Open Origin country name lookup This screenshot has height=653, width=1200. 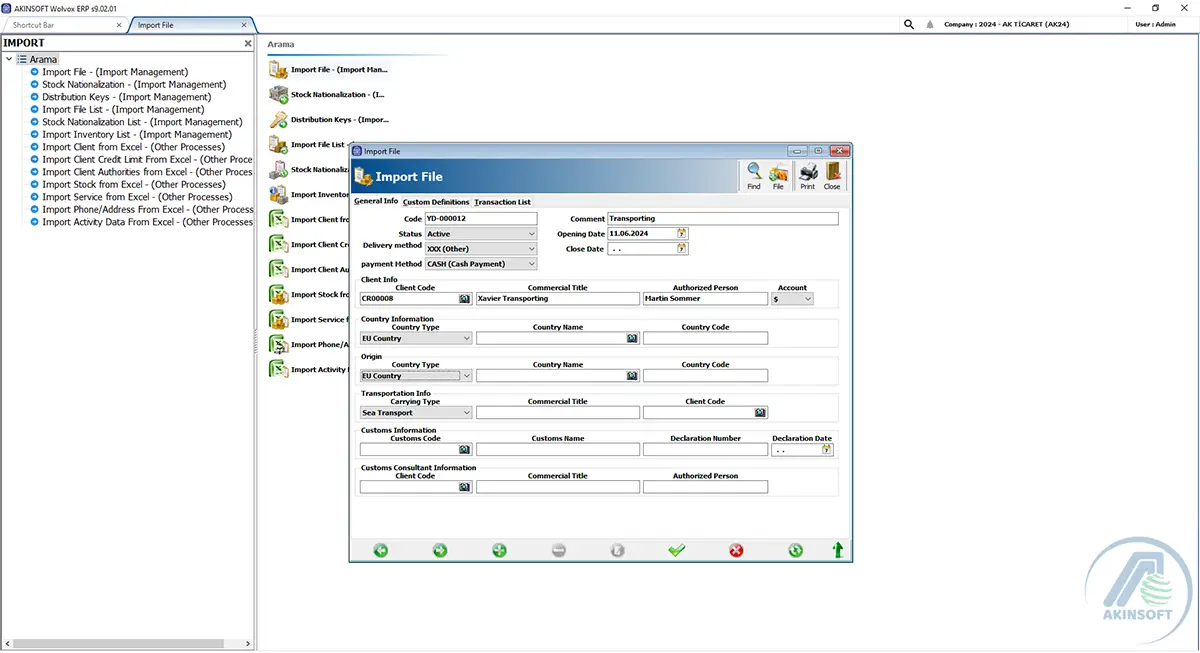pyautogui.click(x=632, y=376)
